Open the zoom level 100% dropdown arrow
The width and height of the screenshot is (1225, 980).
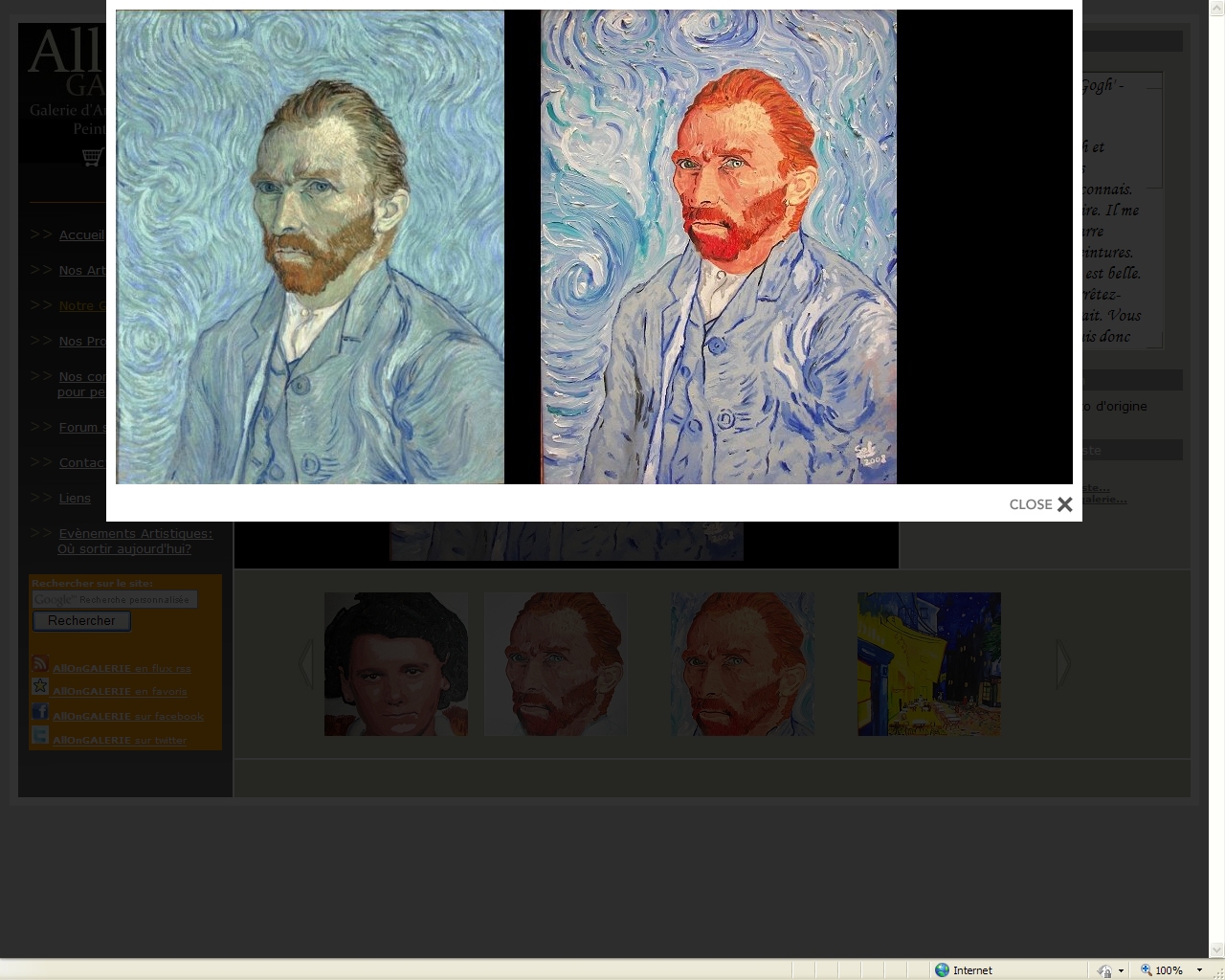(x=1199, y=969)
